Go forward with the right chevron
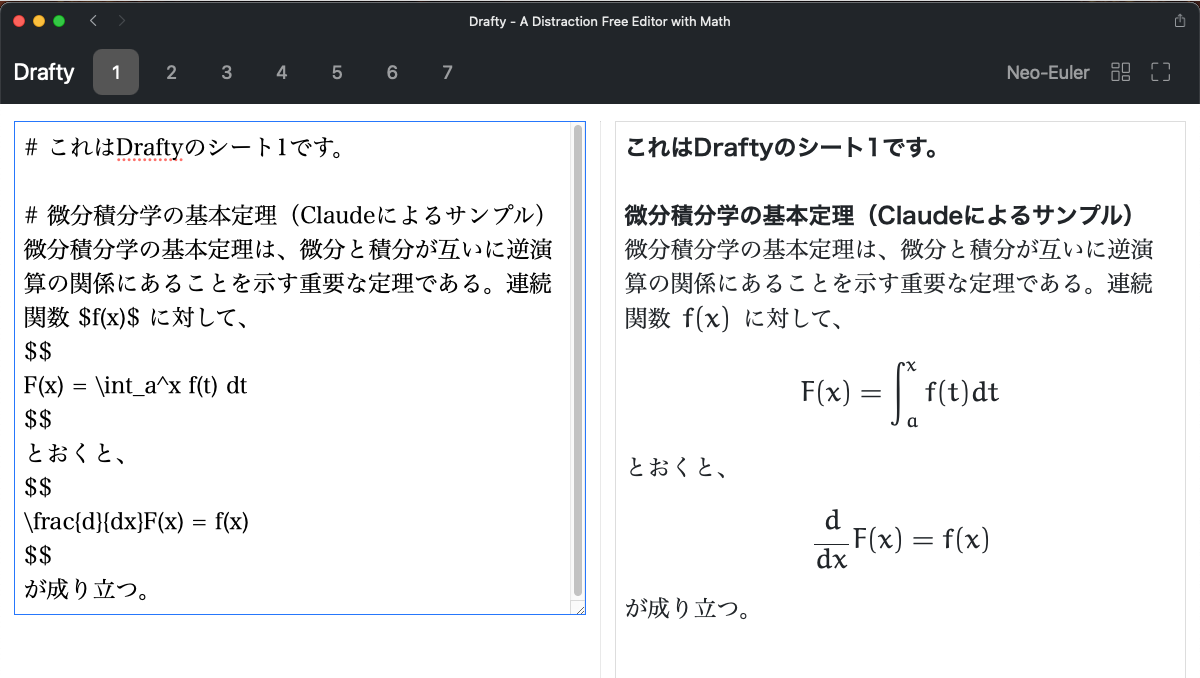The image size is (1200, 678). coord(121,21)
